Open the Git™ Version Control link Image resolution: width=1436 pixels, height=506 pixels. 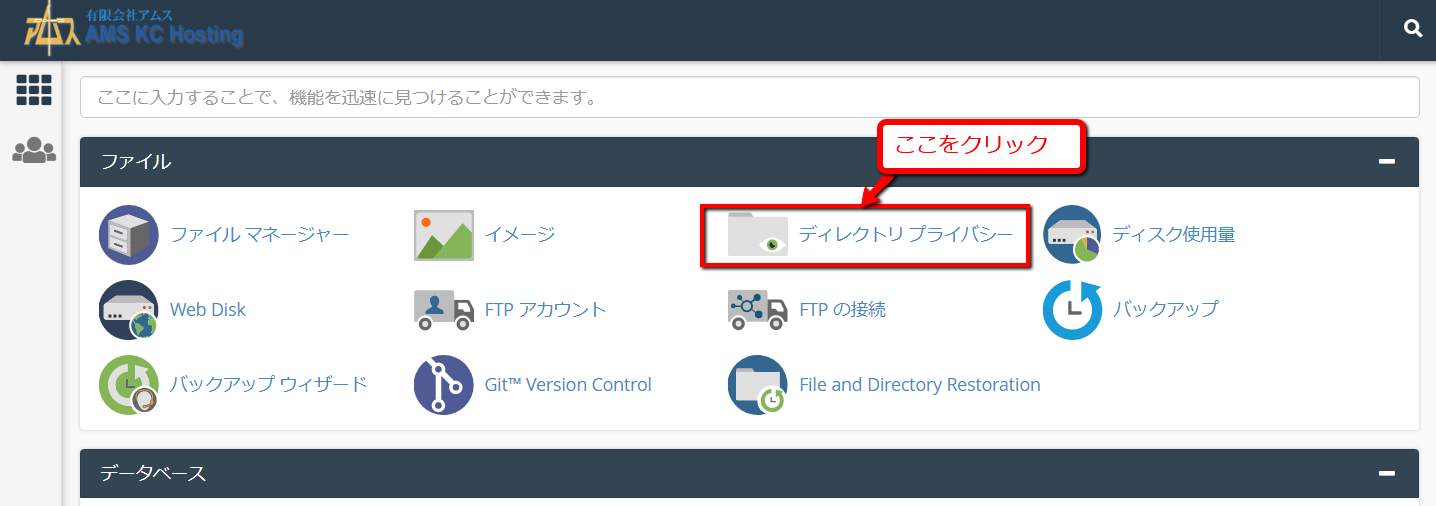(x=568, y=385)
